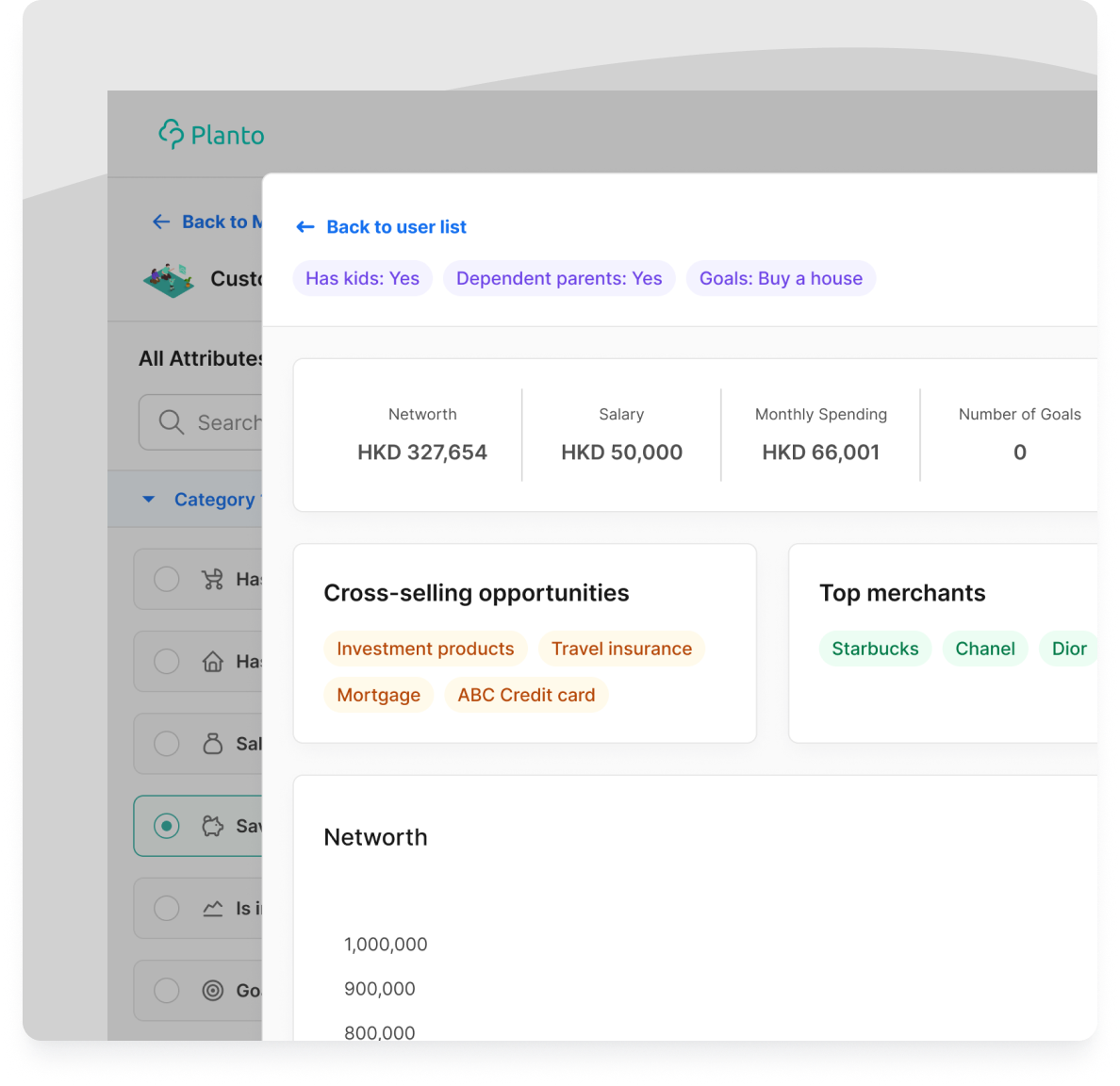This screenshot has width=1120, height=1086.
Task: Click the Planto logo icon
Action: pos(172,135)
